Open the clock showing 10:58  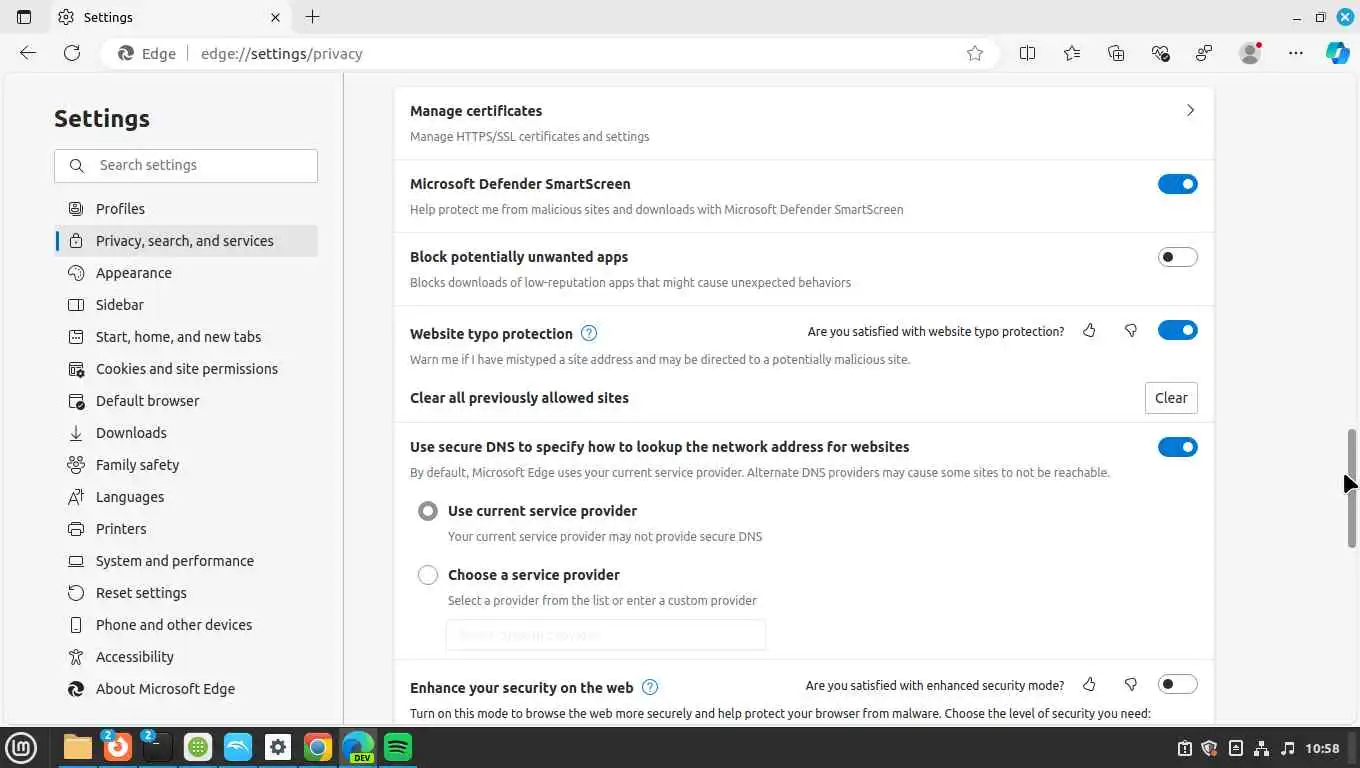pyautogui.click(x=1322, y=748)
